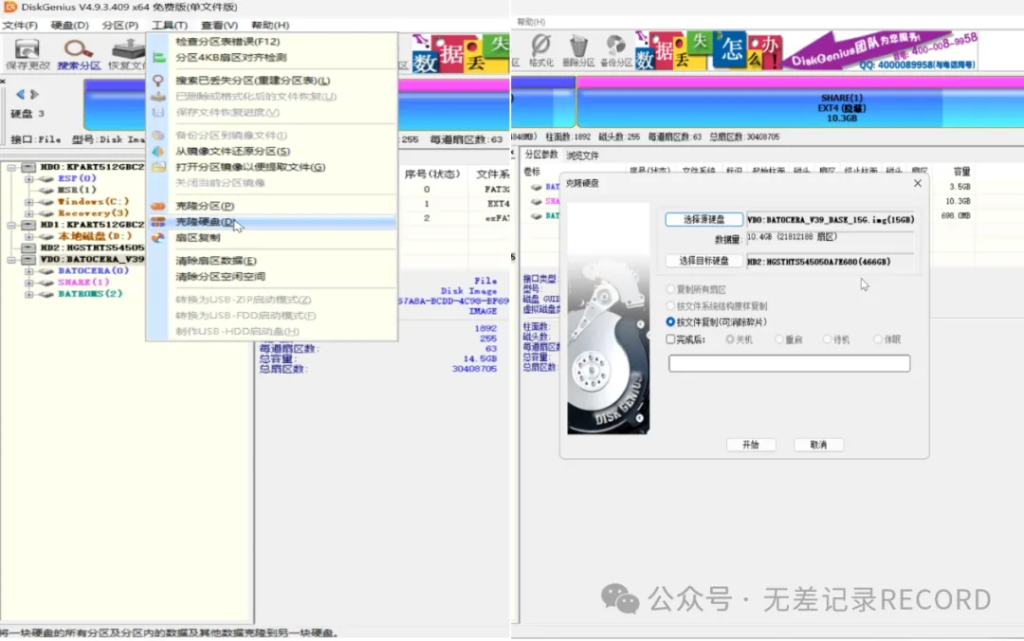Click the drive icon of SHARE(1) in tree

46,283
